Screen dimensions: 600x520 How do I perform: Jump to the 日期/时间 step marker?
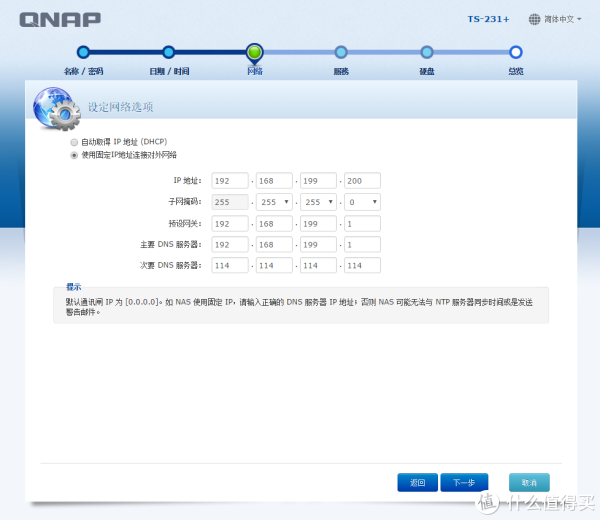coord(169,52)
